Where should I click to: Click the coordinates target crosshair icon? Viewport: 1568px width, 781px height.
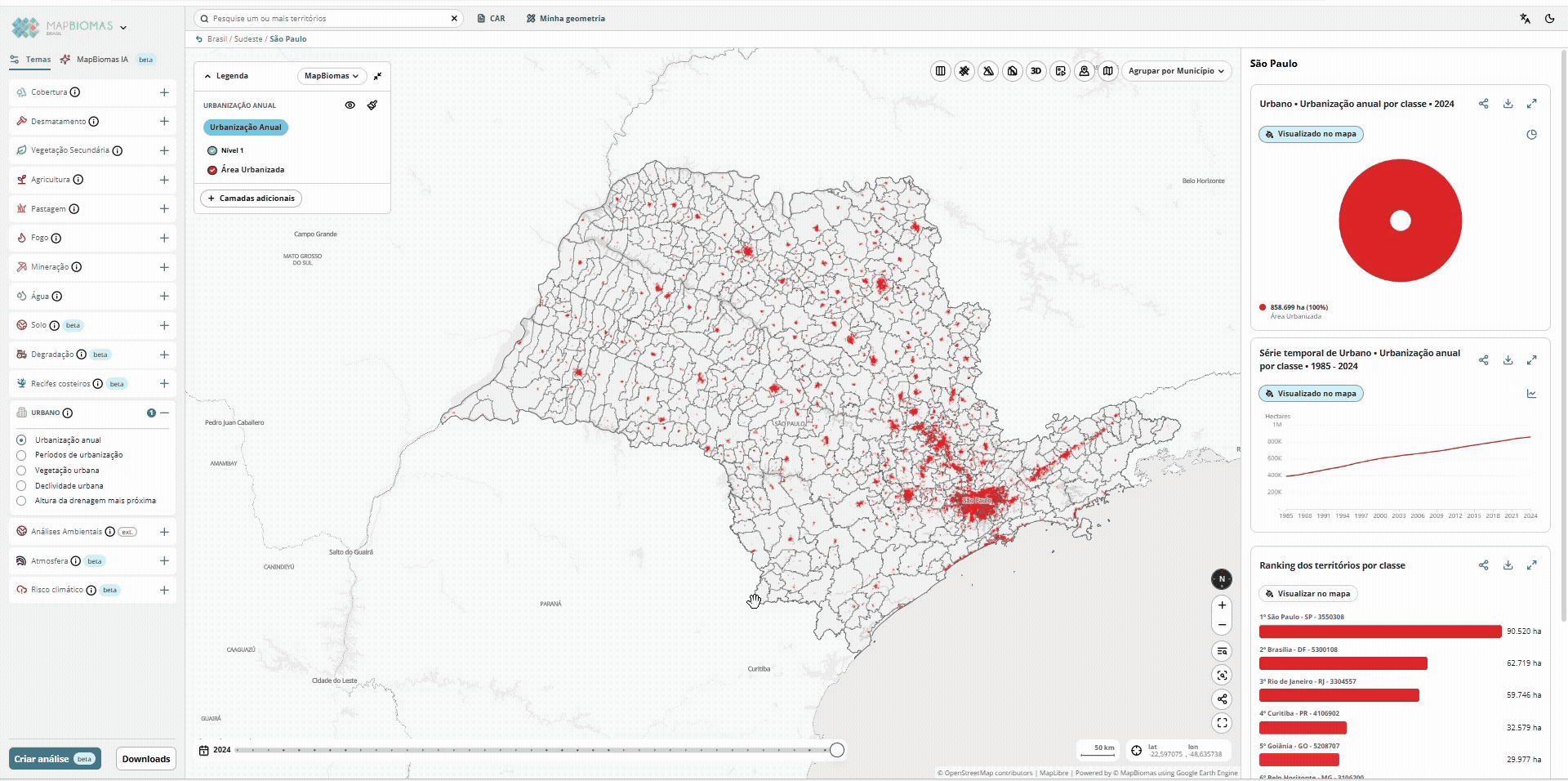coord(1136,751)
